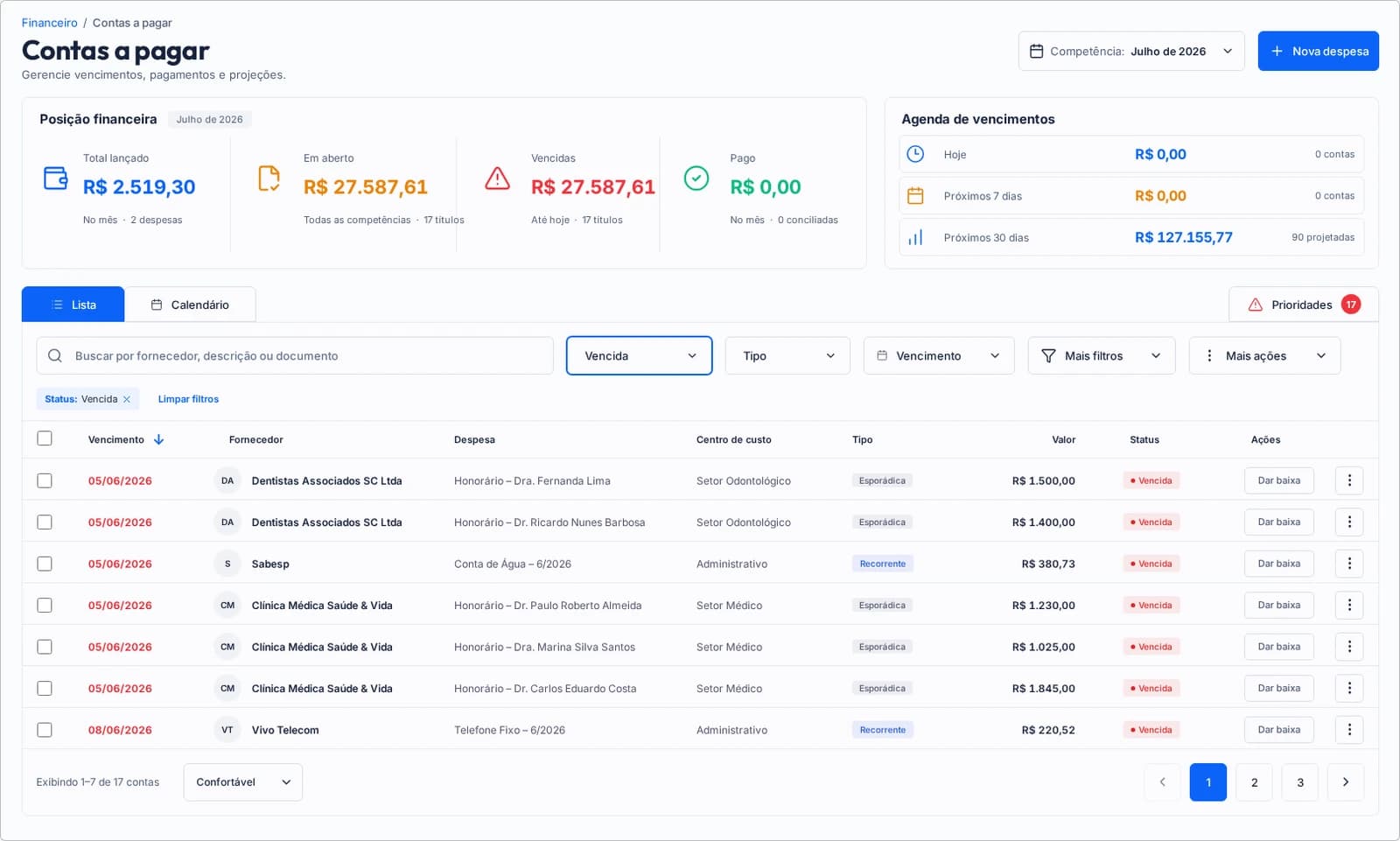
Task: Expand Mais filtros
Action: (1101, 355)
